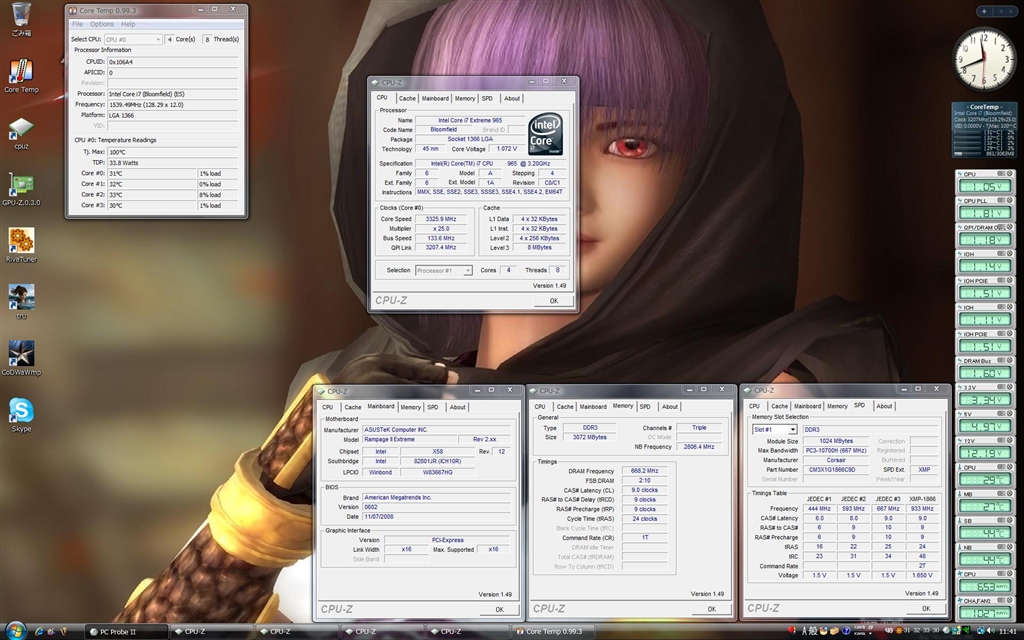The width and height of the screenshot is (1024, 640).
Task: Open the Skype desktop icon
Action: [x=20, y=411]
